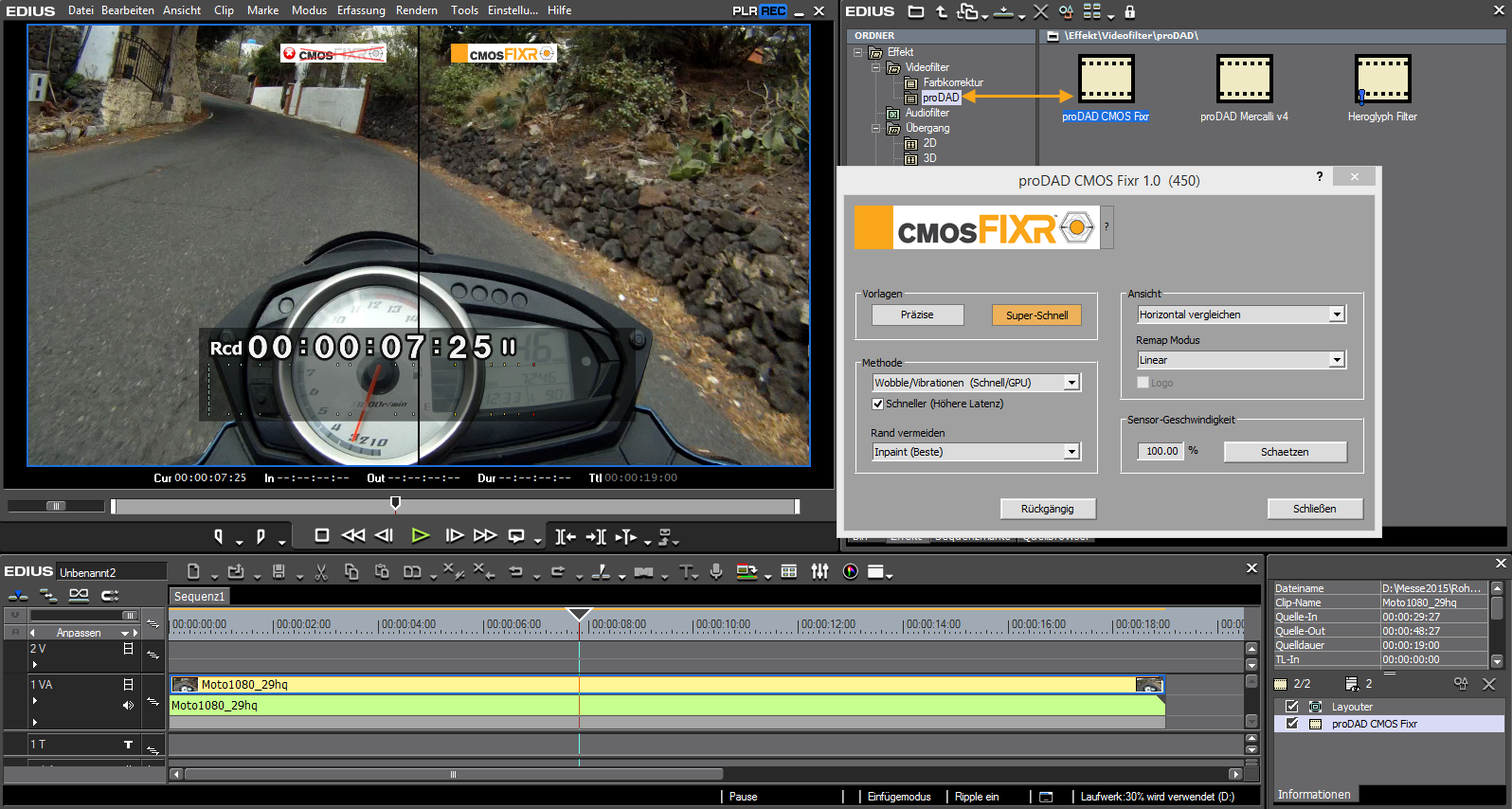Viewport: 1512px width, 809px height.
Task: Open the Tools menu
Action: point(464,10)
